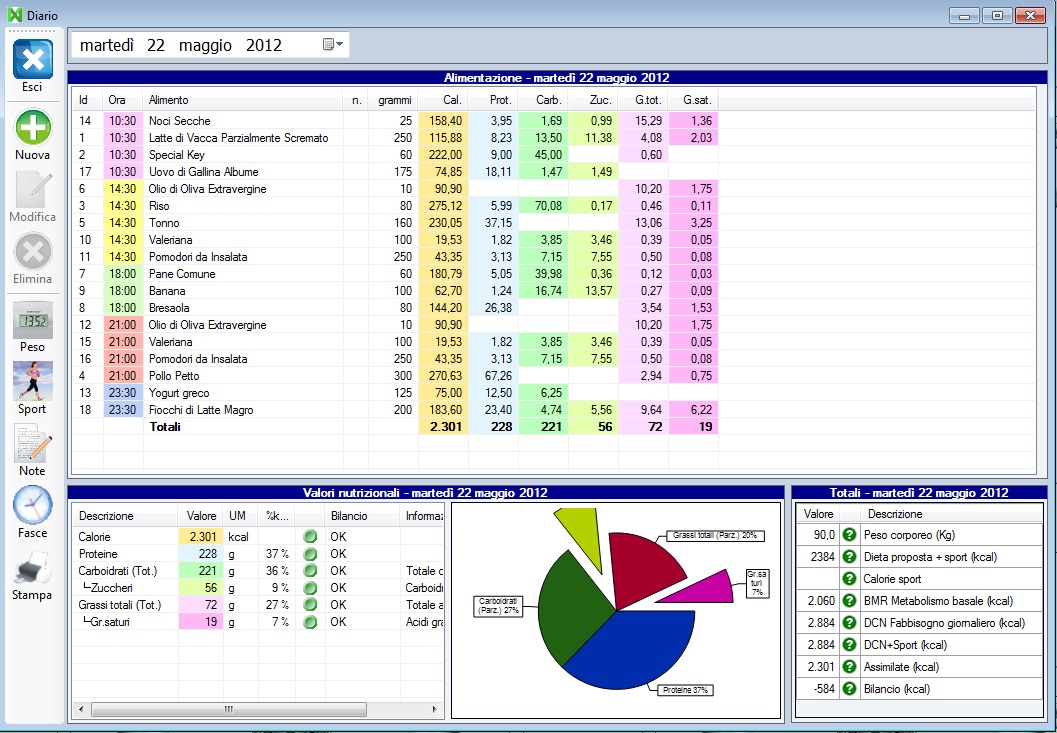This screenshot has height=733, width=1057.
Task: Open the Peso weight scale icon
Action: (32, 320)
